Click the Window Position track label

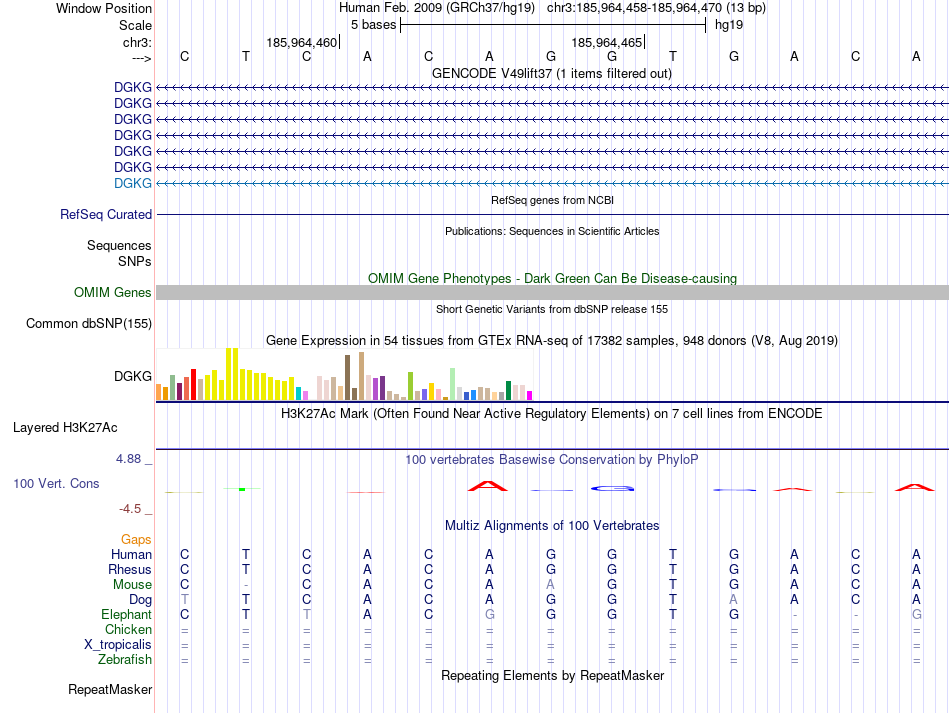coord(104,8)
